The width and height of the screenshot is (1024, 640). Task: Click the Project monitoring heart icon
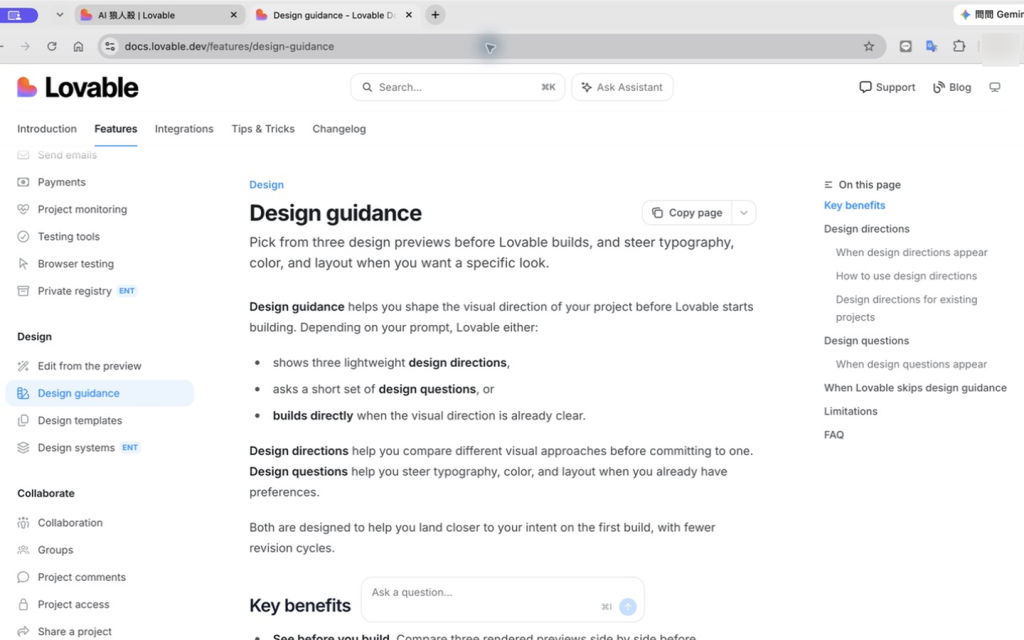[24, 210]
